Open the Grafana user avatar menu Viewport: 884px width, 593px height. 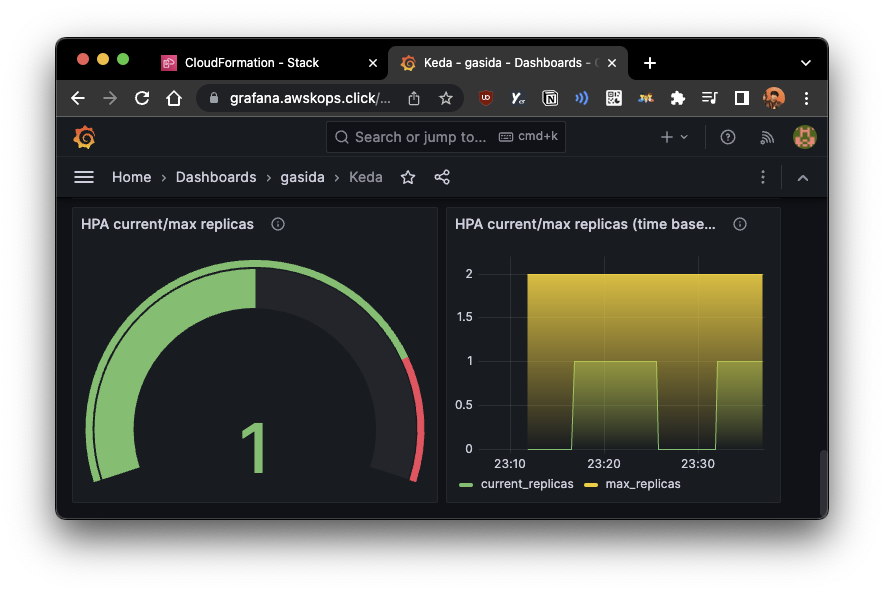click(805, 137)
